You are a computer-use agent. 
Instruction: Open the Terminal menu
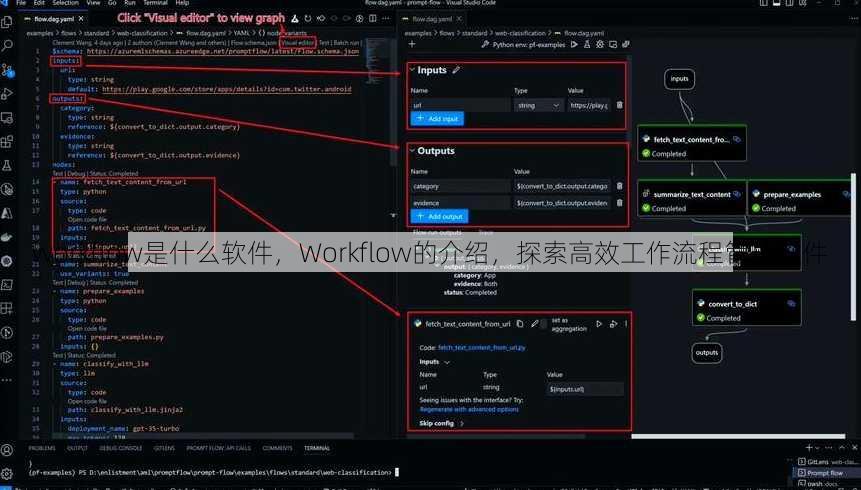click(155, 3)
